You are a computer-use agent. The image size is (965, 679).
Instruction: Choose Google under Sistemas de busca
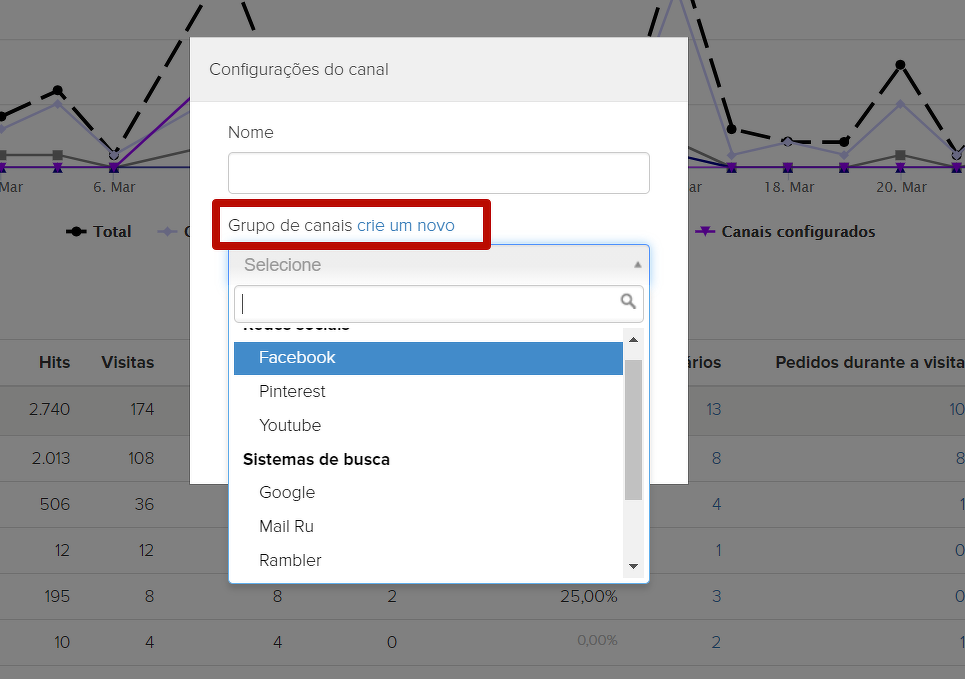287,492
